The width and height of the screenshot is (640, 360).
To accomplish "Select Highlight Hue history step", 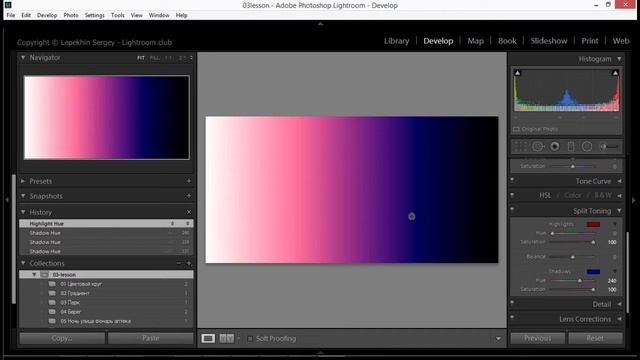I will [106, 224].
